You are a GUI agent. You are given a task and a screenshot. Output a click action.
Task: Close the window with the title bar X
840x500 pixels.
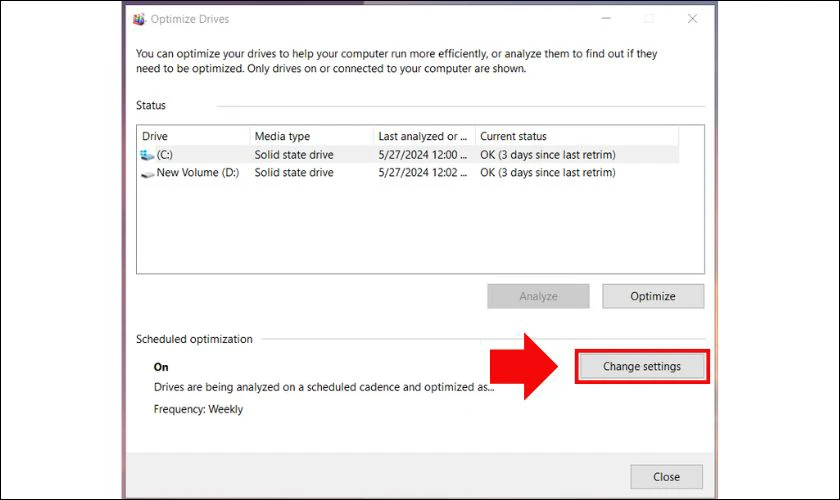point(692,19)
